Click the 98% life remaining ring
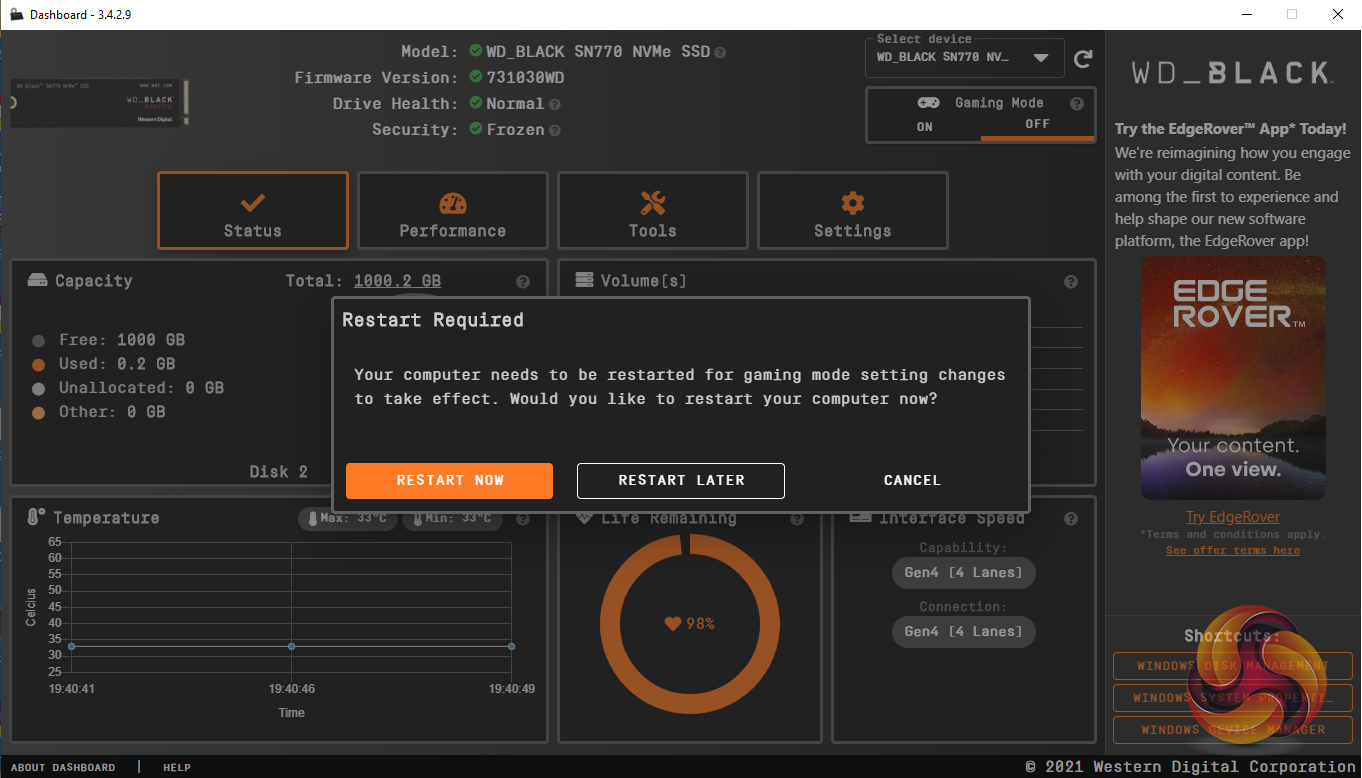This screenshot has height=778, width=1362. coord(690,624)
